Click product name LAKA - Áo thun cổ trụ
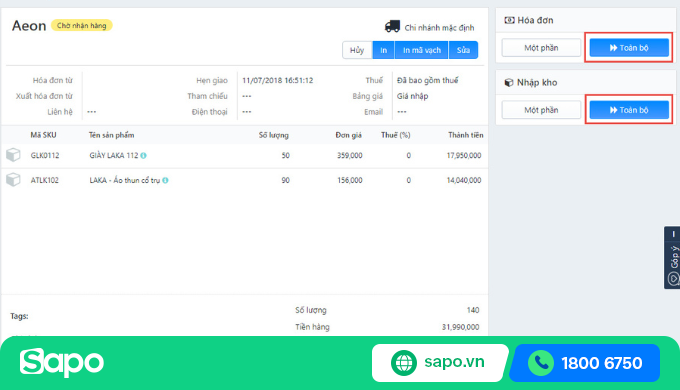 [125, 180]
